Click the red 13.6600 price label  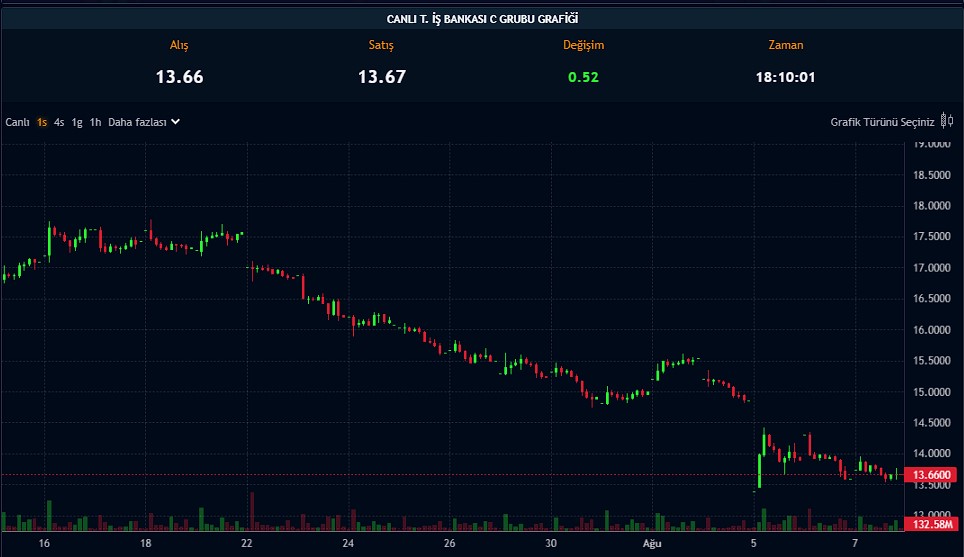[x=927, y=476]
